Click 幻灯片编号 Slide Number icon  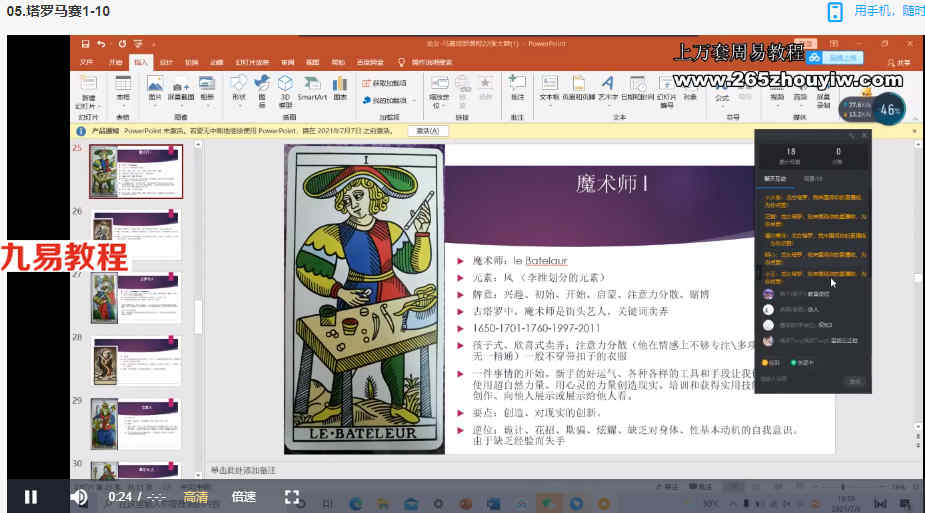(x=667, y=91)
